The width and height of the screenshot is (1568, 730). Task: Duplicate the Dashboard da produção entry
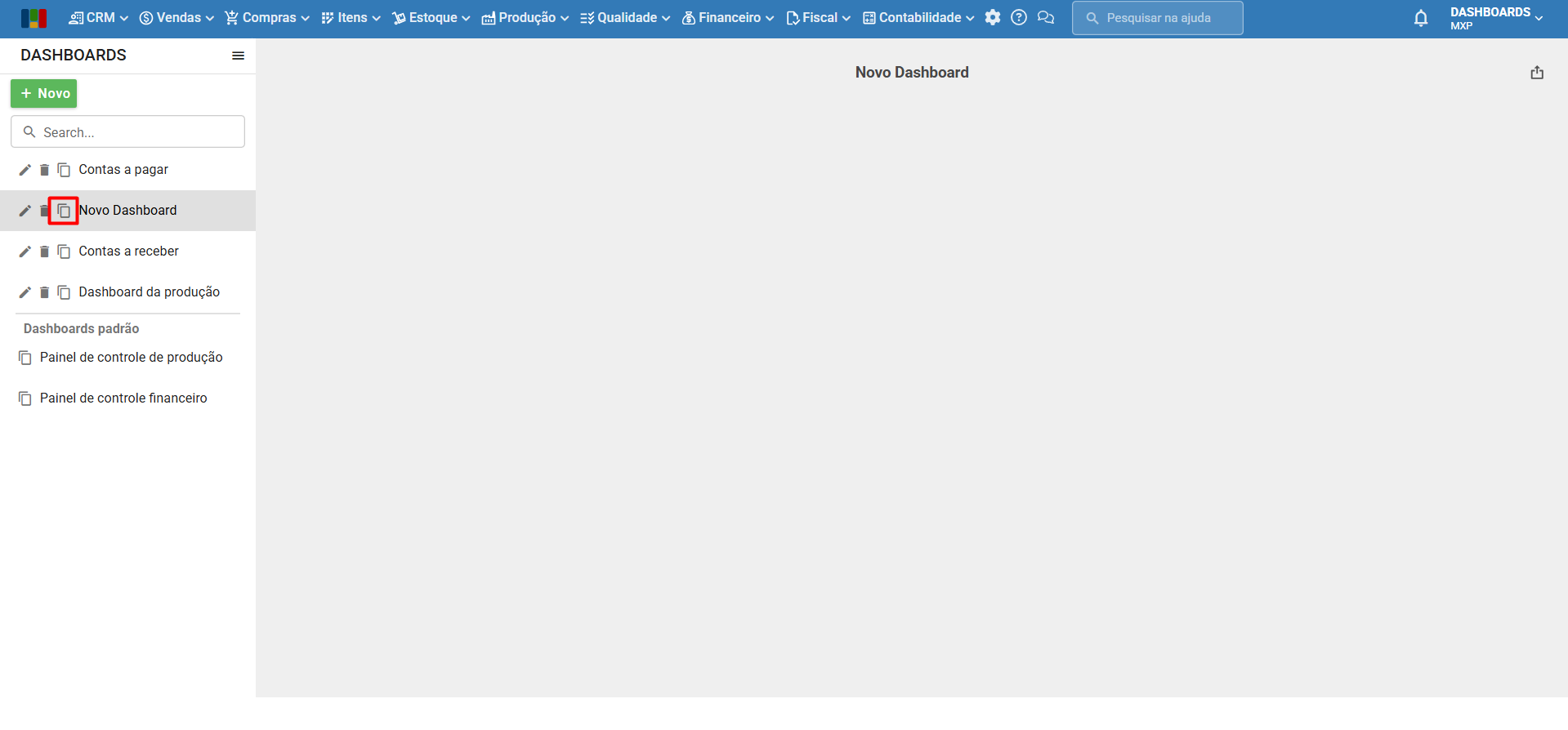click(x=64, y=292)
